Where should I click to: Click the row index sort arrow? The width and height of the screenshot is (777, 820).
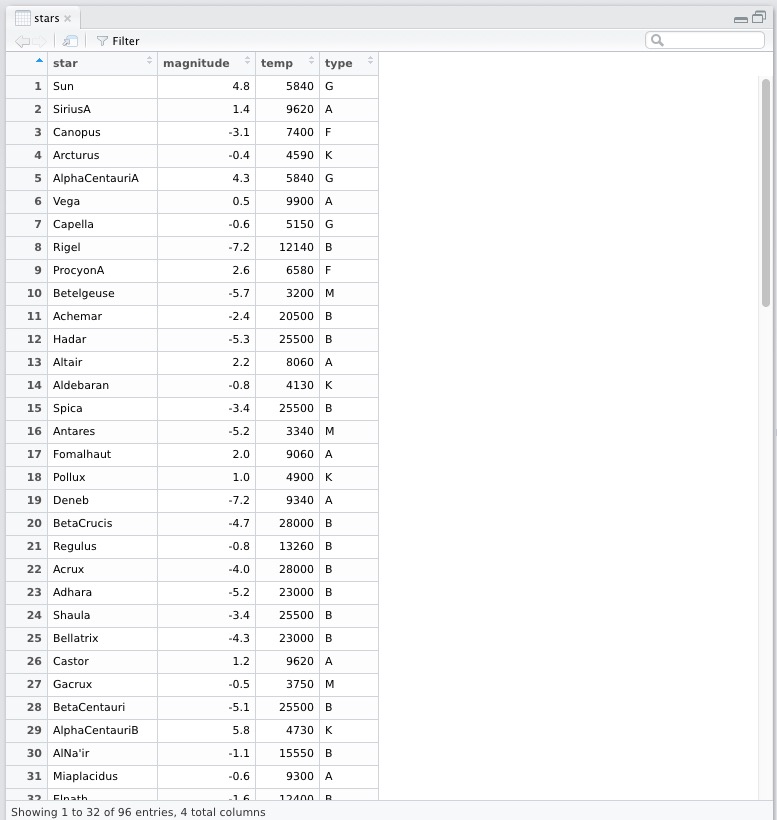tap(39, 62)
